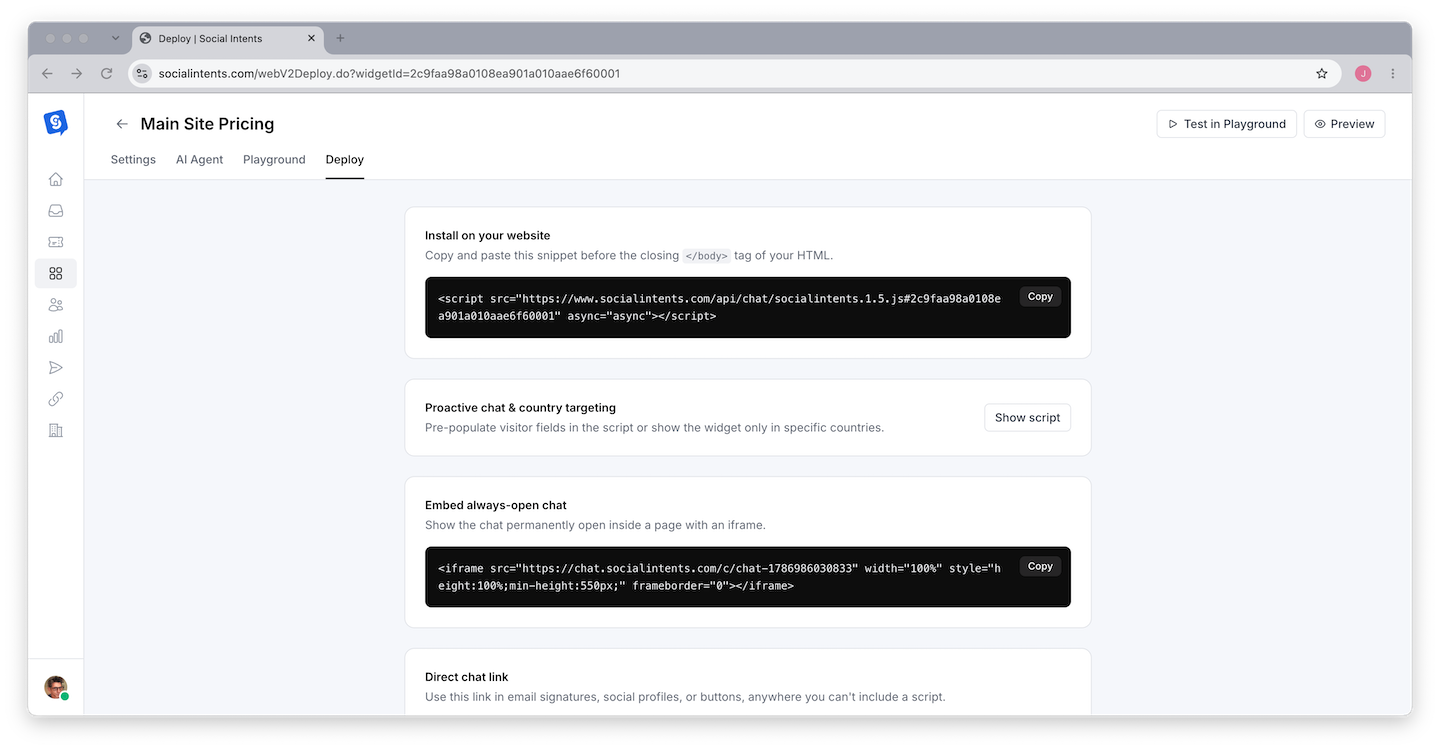Open Chrome three-dot menu
The width and height of the screenshot is (1440, 750).
pos(1393,73)
